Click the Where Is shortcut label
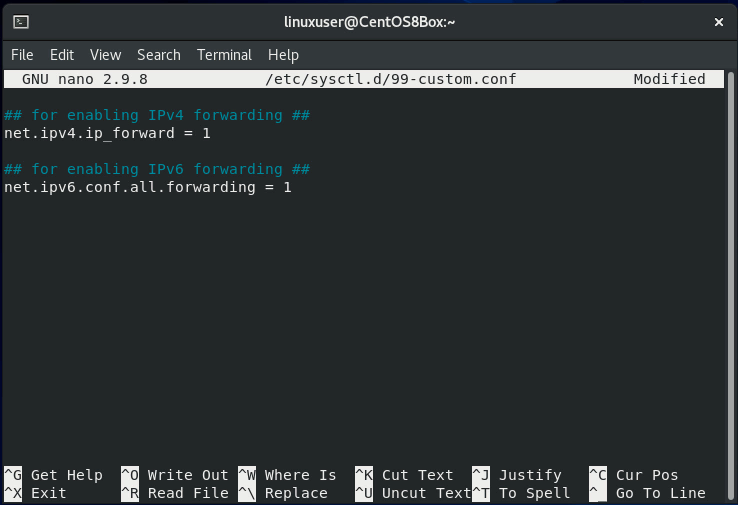The image size is (738, 505). pyautogui.click(x=300, y=475)
